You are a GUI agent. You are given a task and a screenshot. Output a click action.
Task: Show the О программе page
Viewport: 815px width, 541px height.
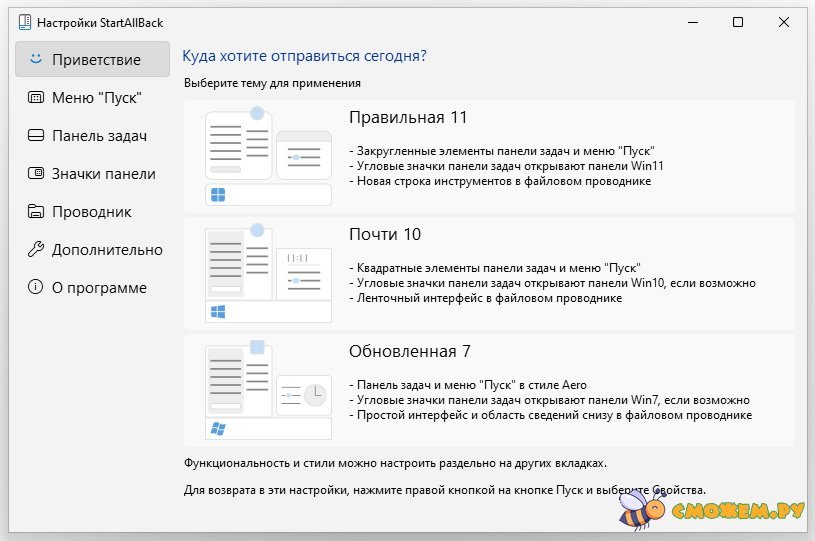tap(99, 287)
